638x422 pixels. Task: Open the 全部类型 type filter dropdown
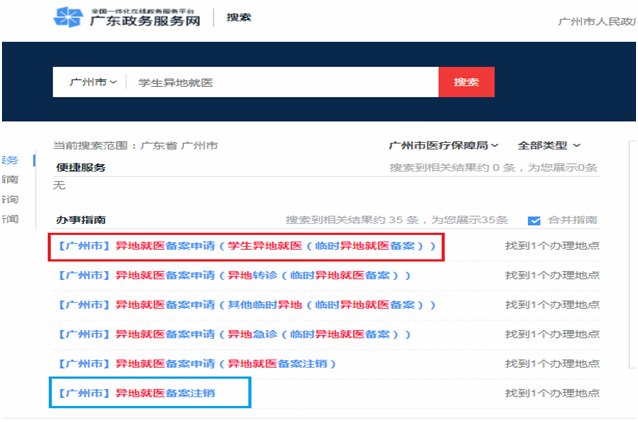tap(549, 146)
